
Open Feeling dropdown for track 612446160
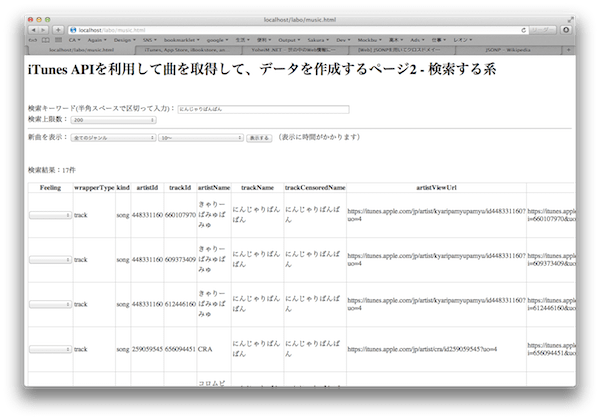coord(50,304)
